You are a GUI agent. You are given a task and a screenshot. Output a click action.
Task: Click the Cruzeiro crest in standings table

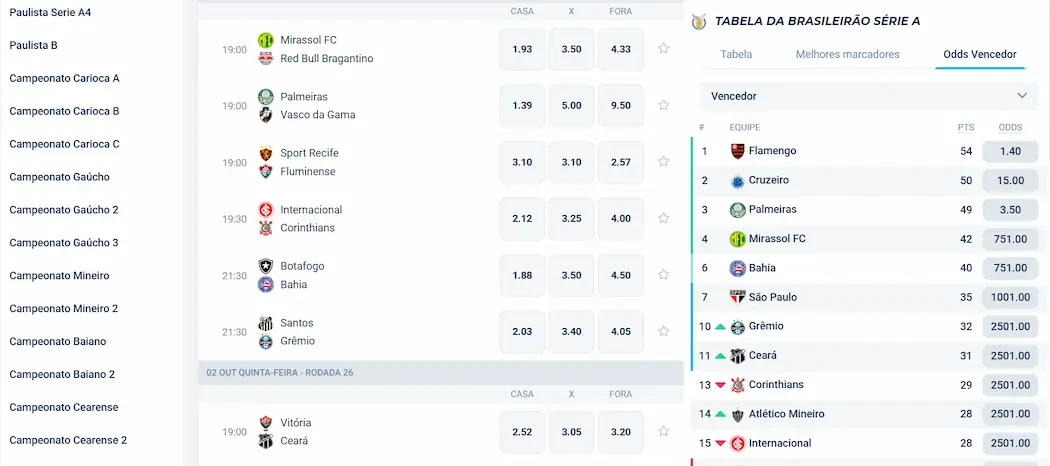(738, 181)
